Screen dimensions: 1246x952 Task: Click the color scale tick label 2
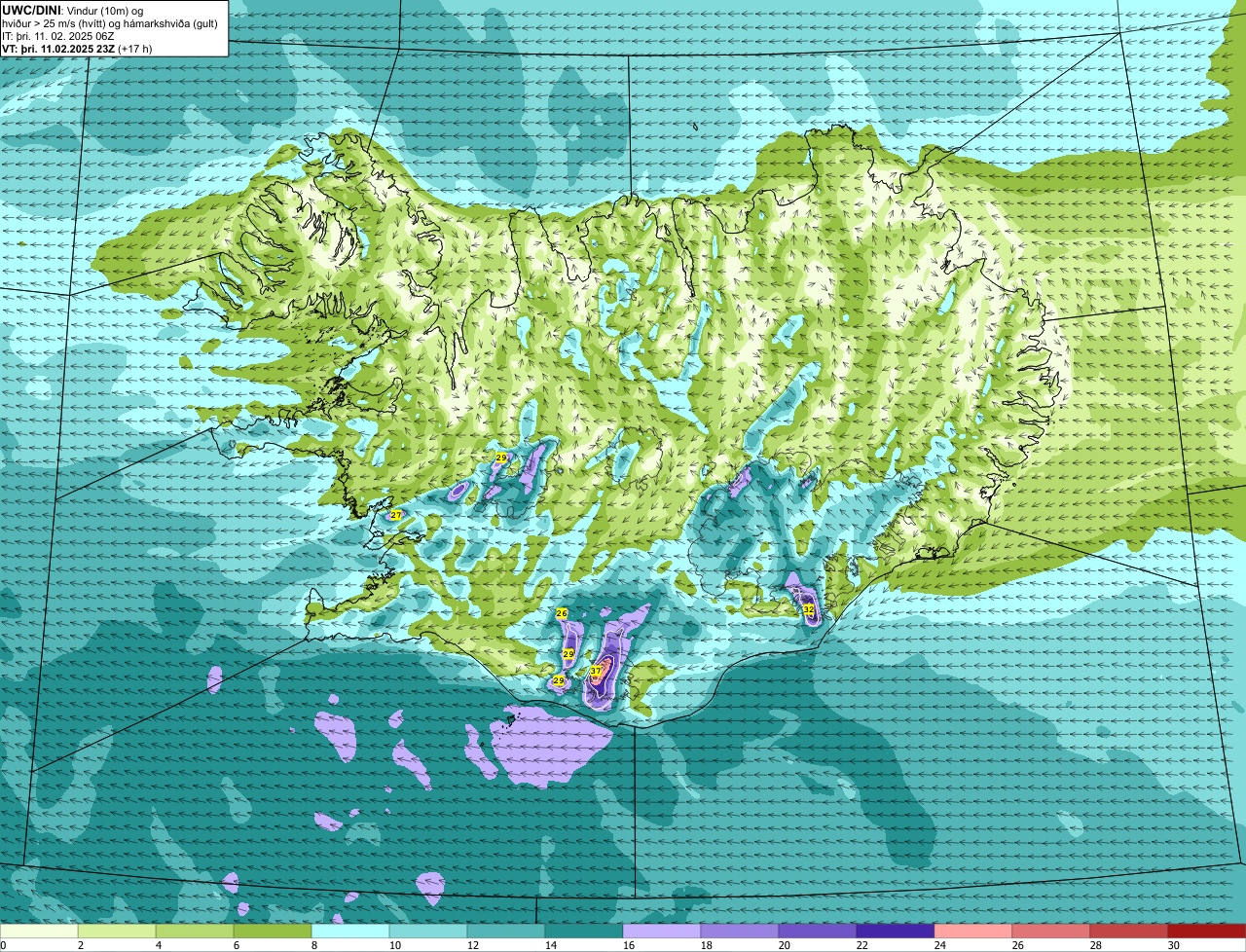tap(80, 945)
